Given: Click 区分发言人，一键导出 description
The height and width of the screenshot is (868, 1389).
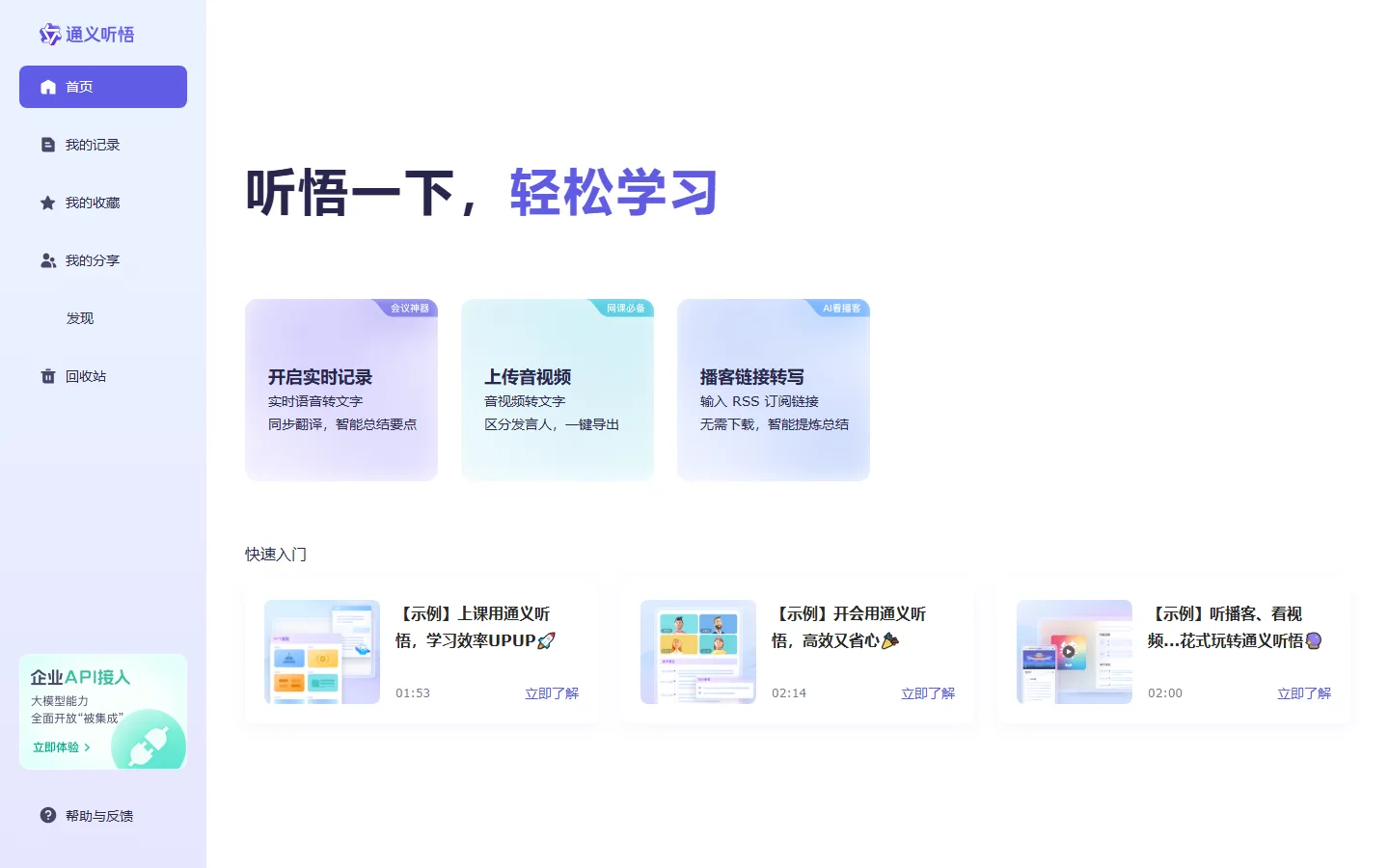Looking at the screenshot, I should (552, 424).
